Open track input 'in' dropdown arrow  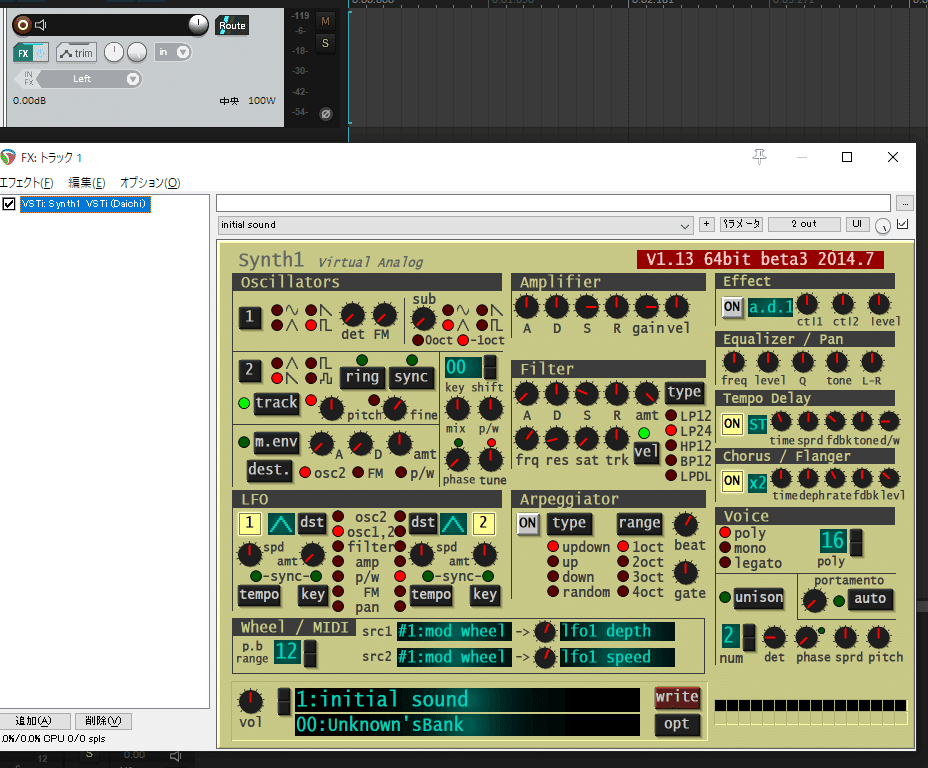pos(183,52)
